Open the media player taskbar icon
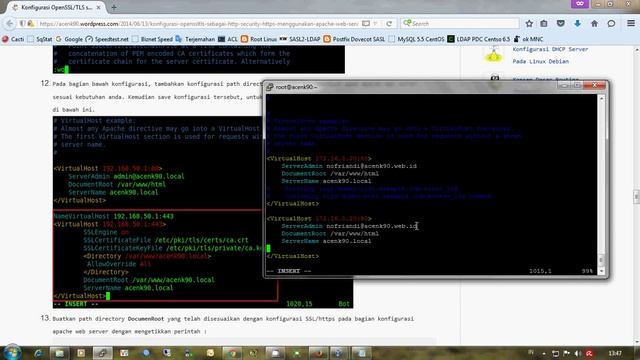 point(81,353)
